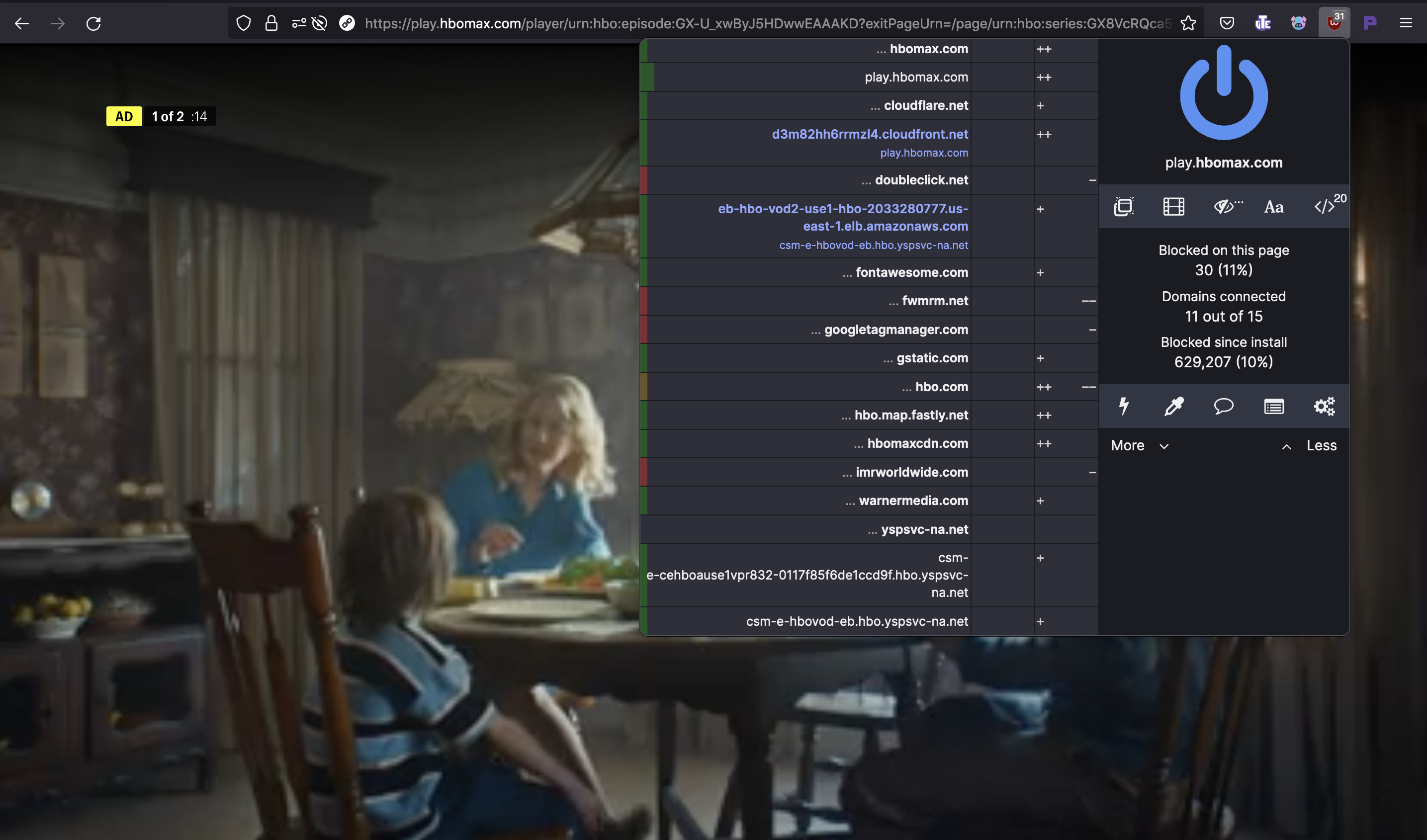The image size is (1427, 840).
Task: Block remote fonts with the Aa icon
Action: [x=1273, y=207]
